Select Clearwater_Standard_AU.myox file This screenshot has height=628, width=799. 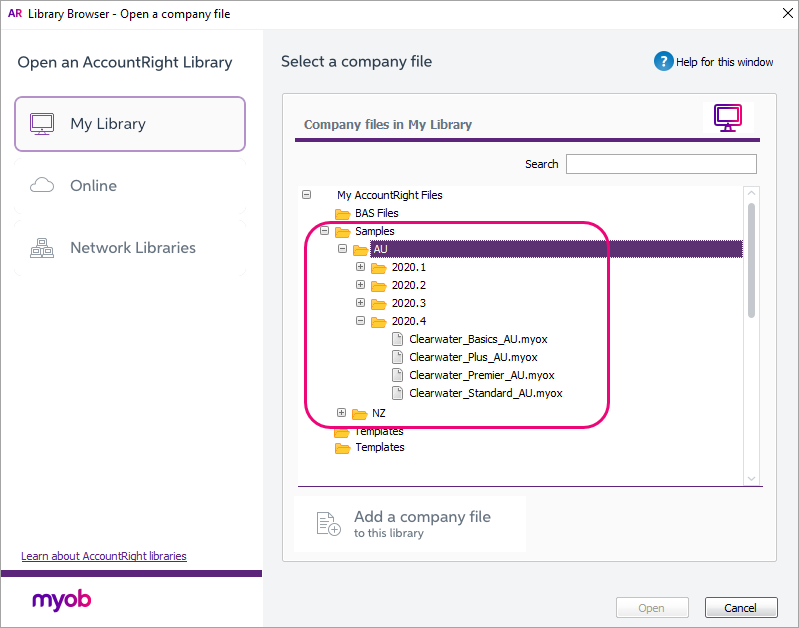(485, 394)
